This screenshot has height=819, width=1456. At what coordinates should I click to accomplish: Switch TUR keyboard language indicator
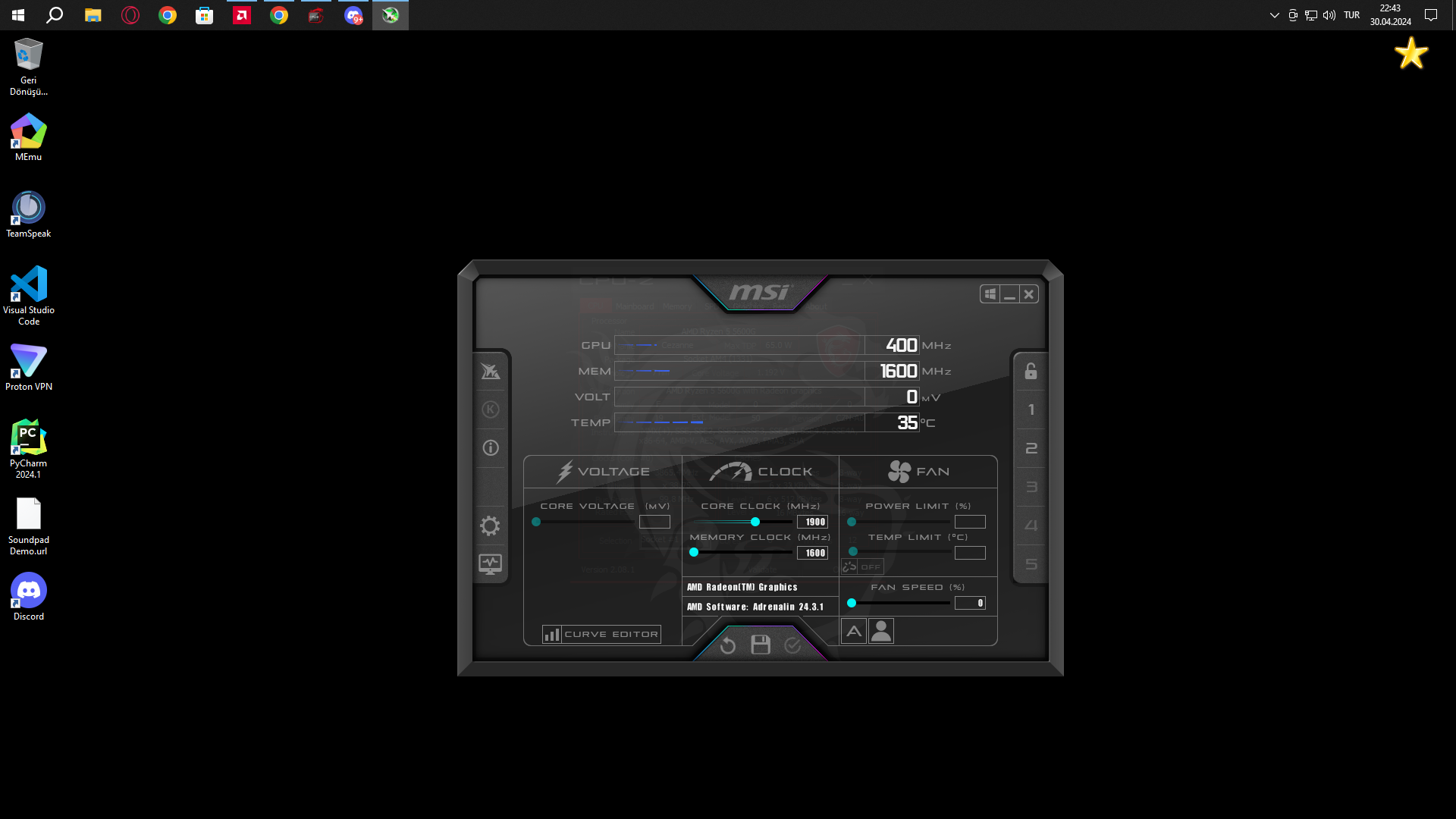(x=1352, y=15)
